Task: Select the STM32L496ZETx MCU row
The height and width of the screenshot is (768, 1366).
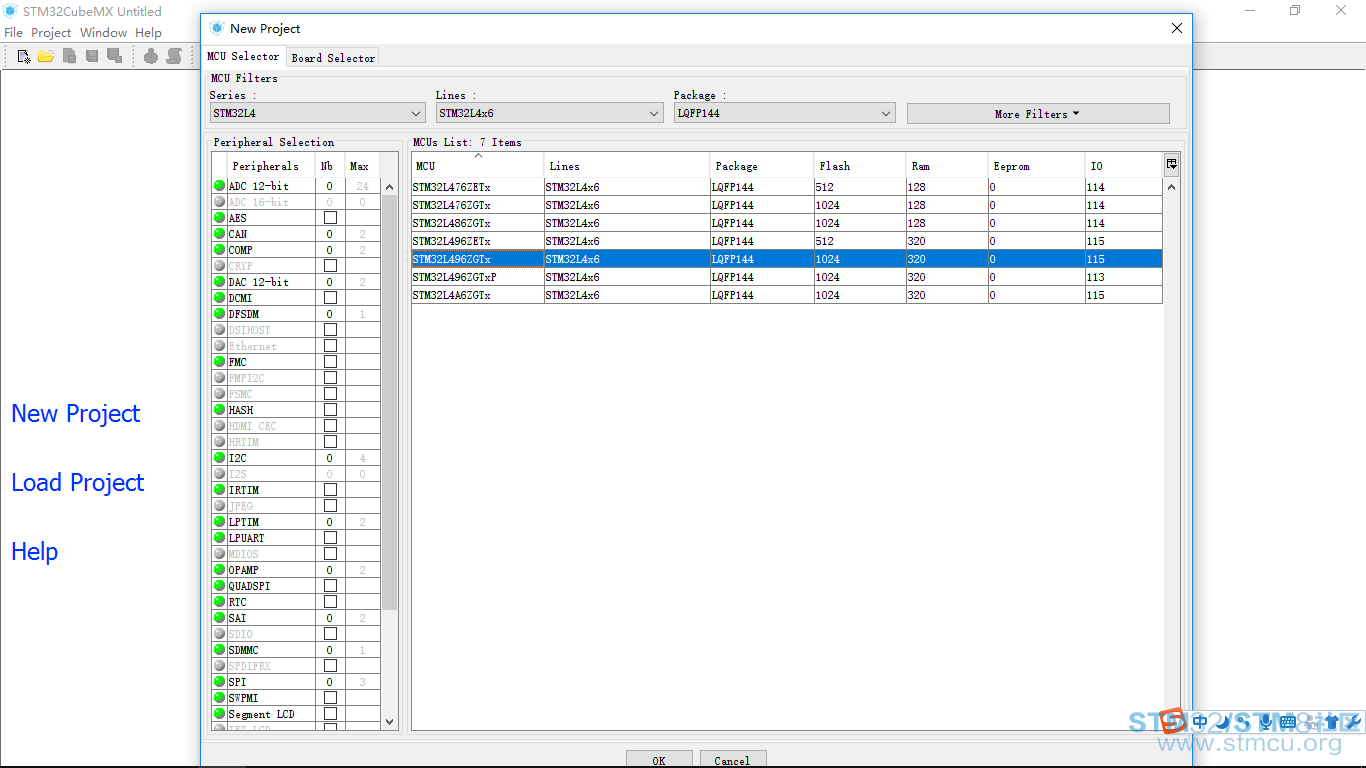Action: coord(786,241)
